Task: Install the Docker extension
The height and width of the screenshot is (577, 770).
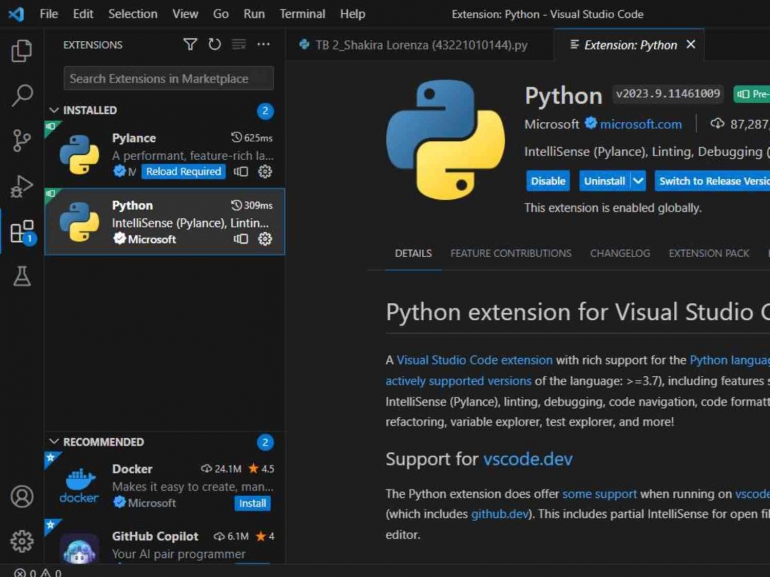Action: tap(252, 503)
